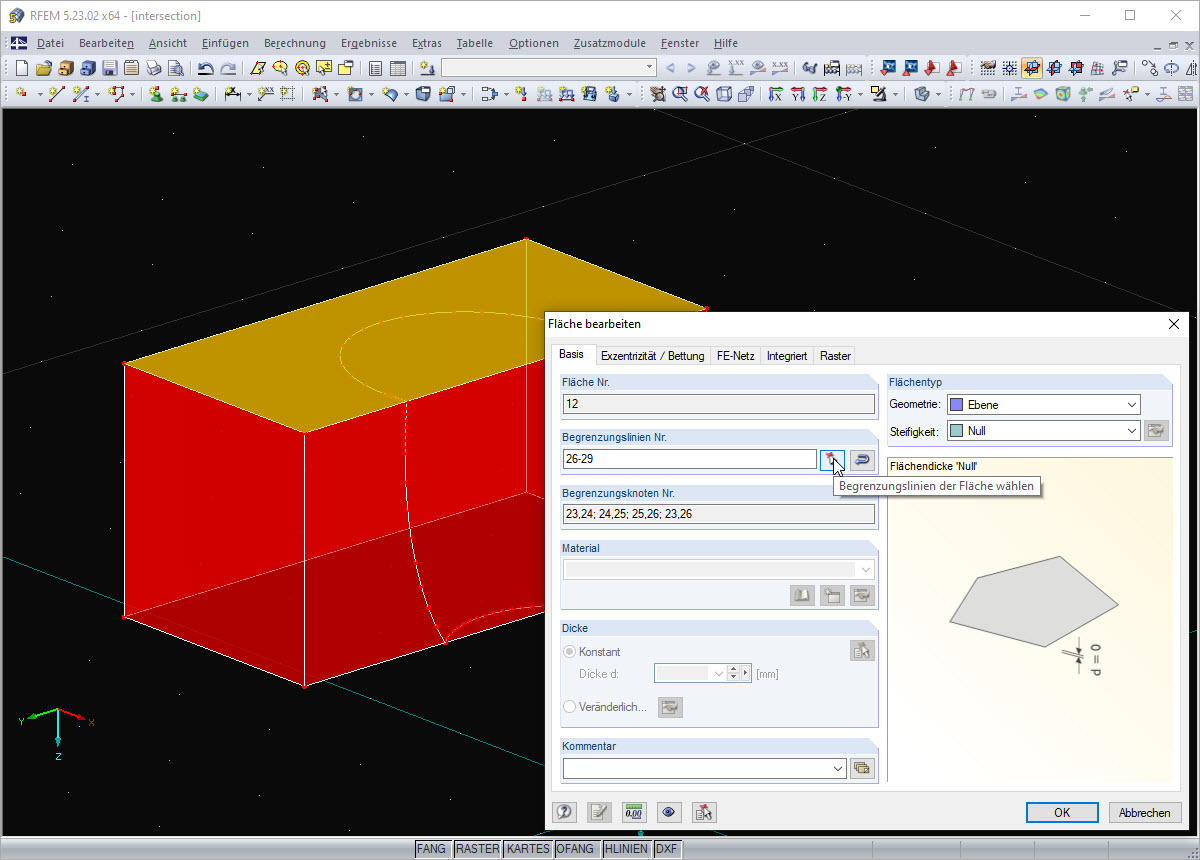Click the Print icon in the toolbar

153,68
